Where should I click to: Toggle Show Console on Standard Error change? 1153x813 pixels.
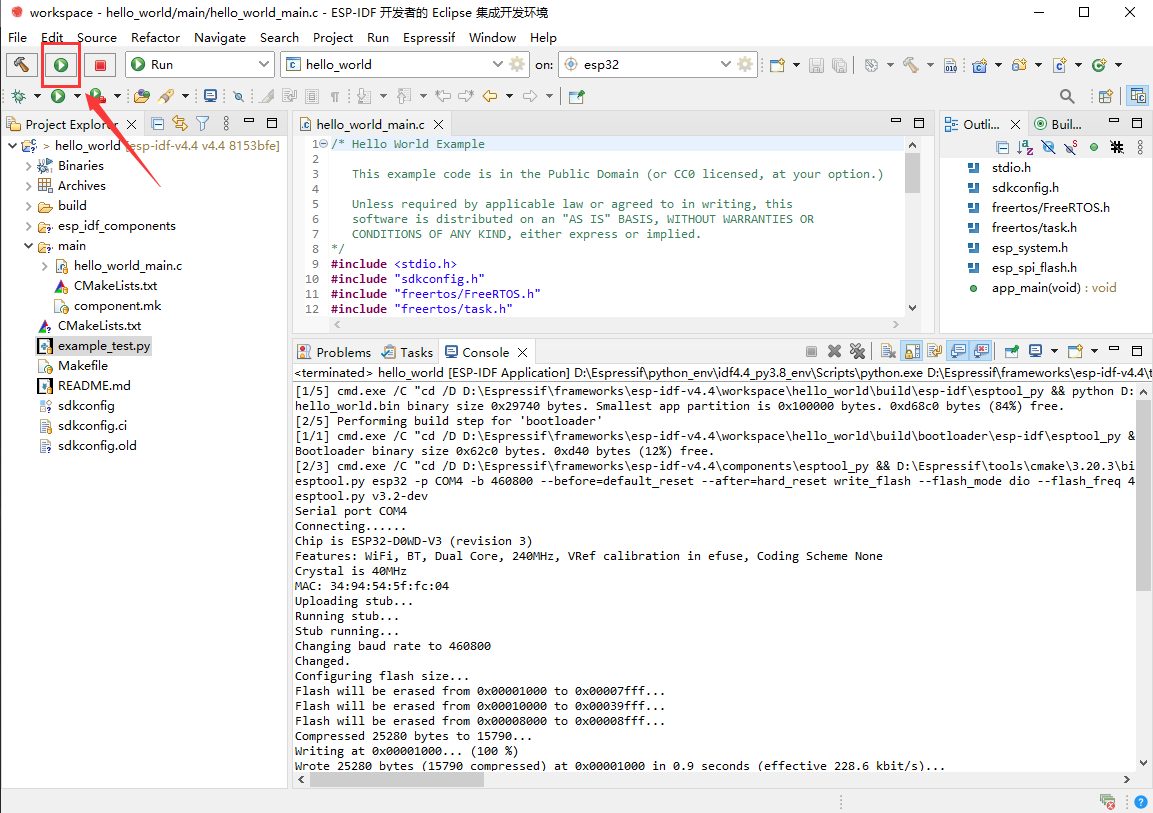[981, 351]
